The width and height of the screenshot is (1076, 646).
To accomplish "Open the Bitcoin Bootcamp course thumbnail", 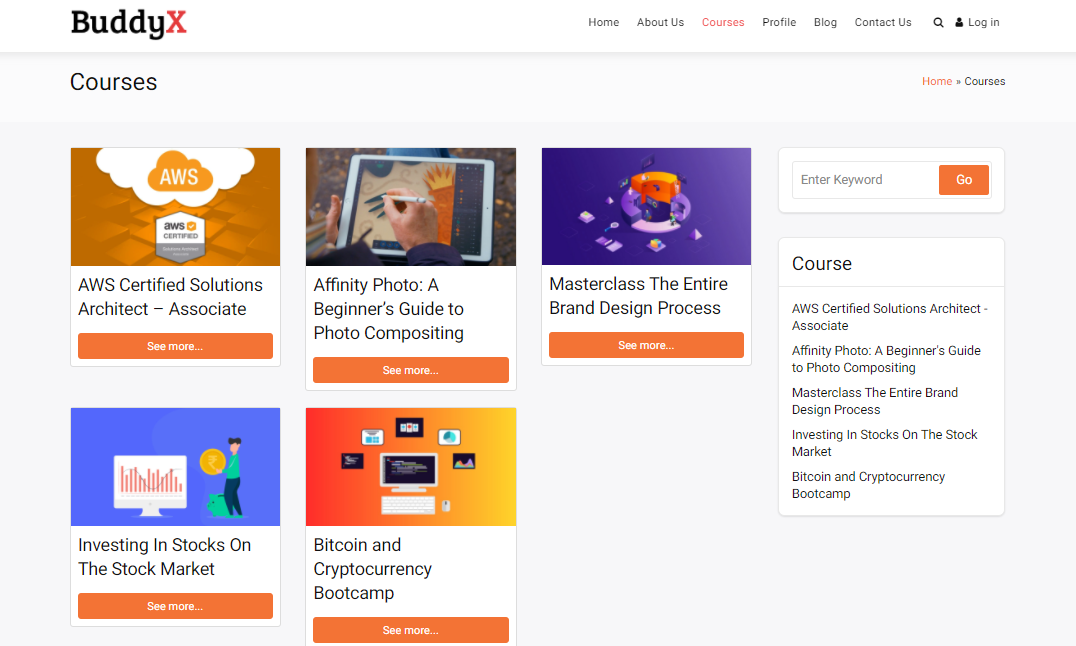I will [x=411, y=467].
